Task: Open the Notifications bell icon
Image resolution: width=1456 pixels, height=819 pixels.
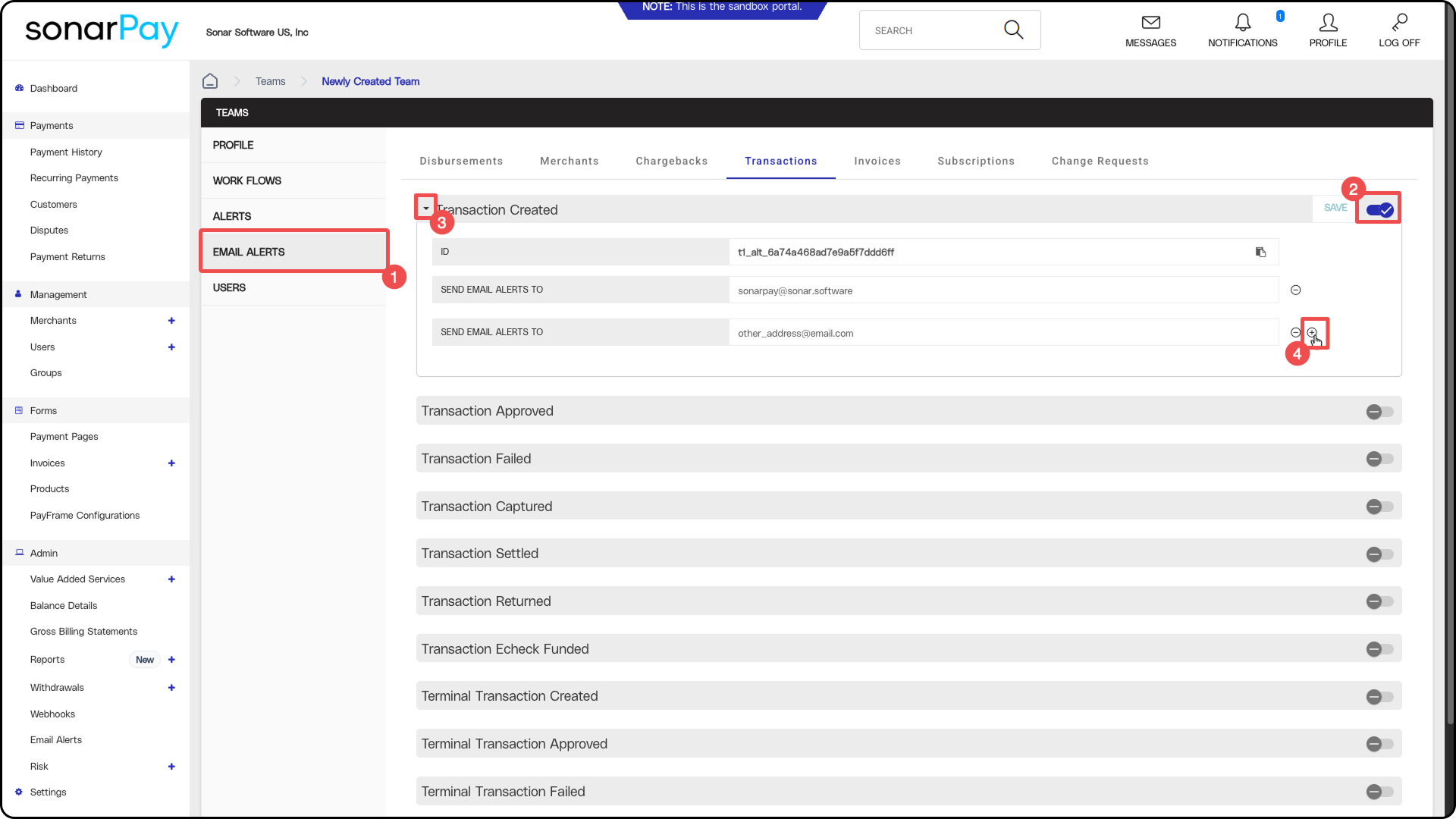Action: [1243, 23]
